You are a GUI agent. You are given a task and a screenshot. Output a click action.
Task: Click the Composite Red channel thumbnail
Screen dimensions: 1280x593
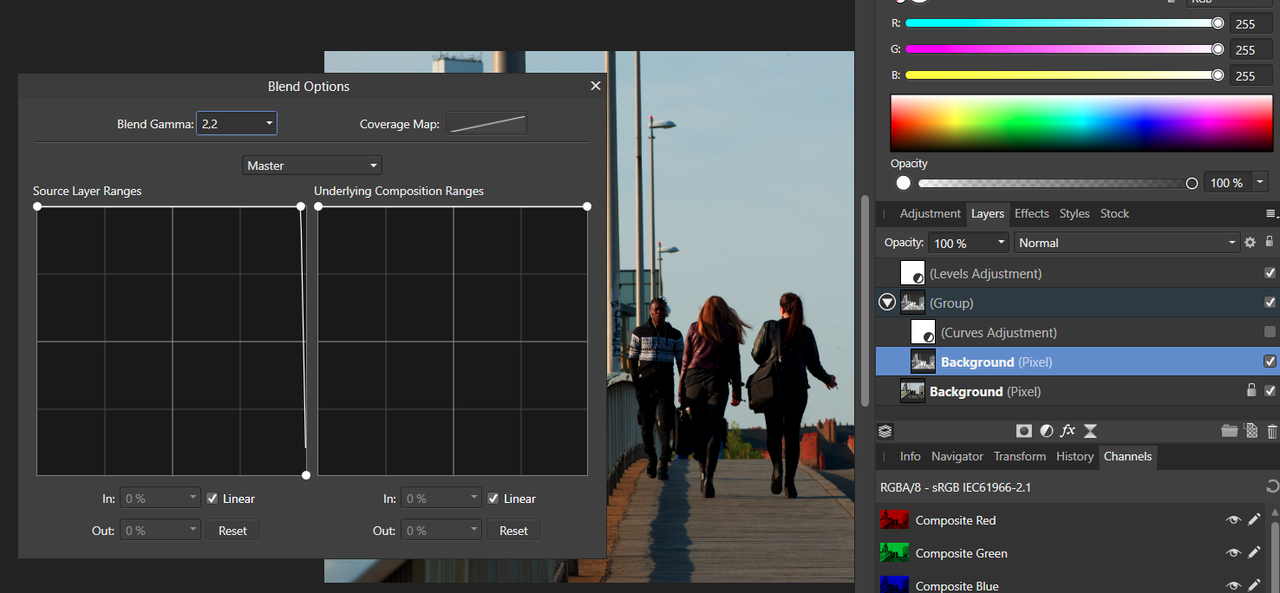click(894, 520)
